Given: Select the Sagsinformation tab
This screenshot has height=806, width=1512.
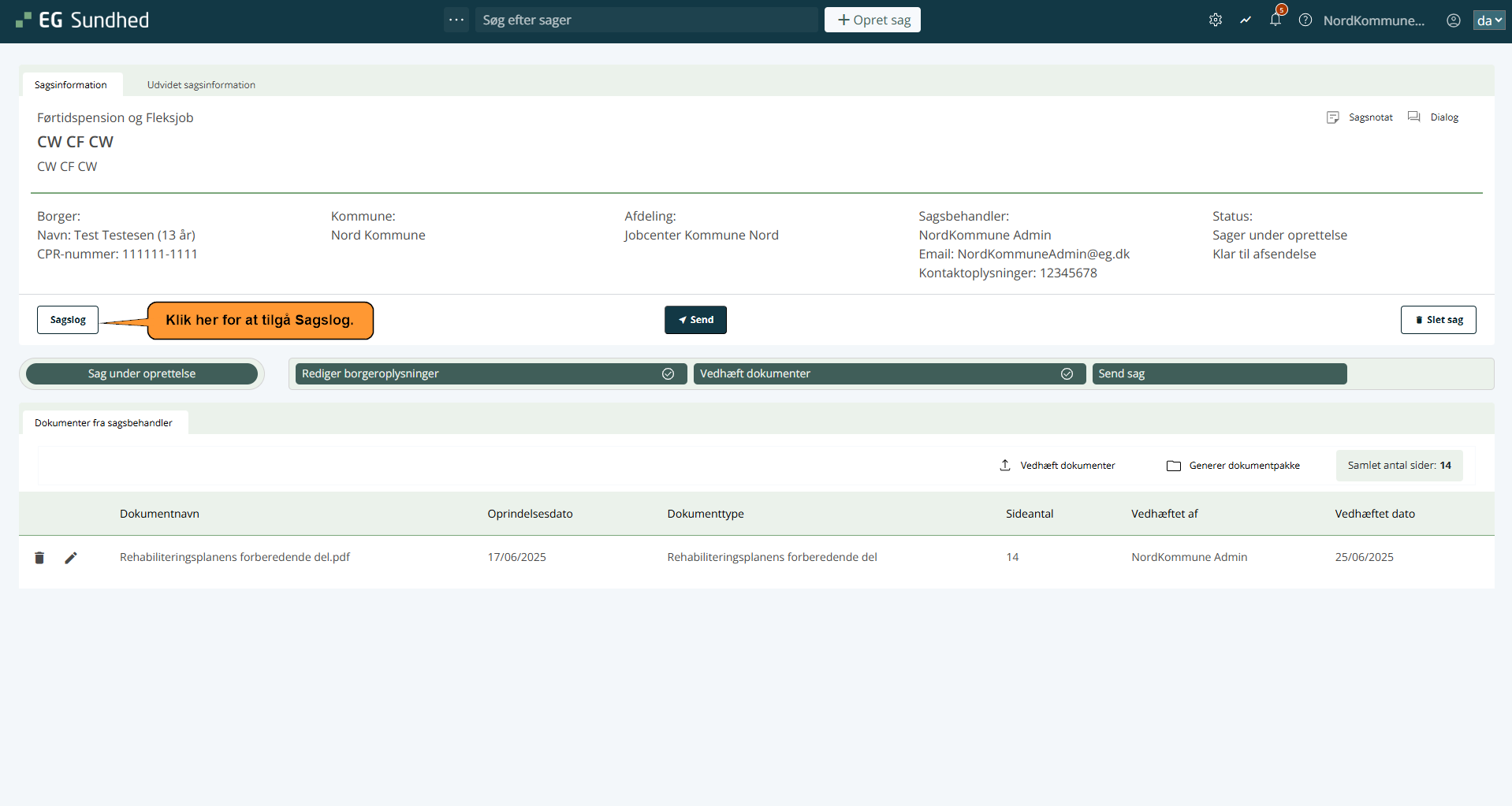Looking at the screenshot, I should tap(71, 85).
